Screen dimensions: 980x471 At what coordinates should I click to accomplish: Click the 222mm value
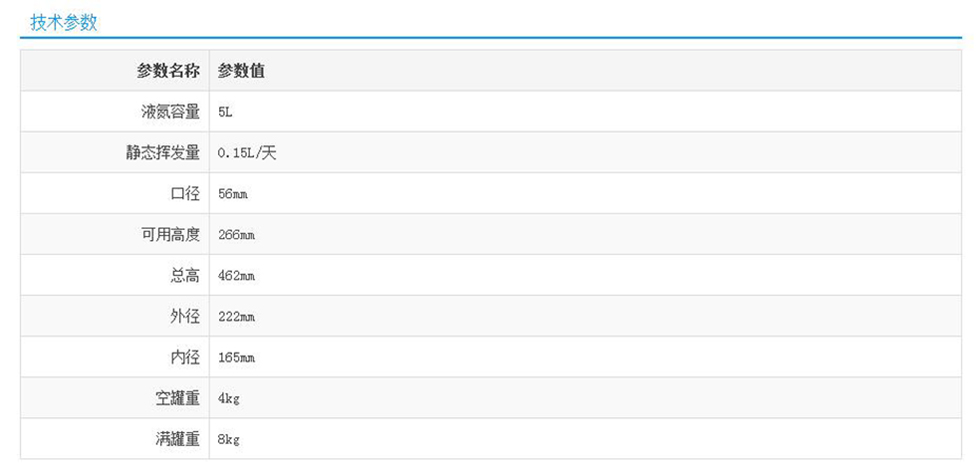tap(236, 317)
